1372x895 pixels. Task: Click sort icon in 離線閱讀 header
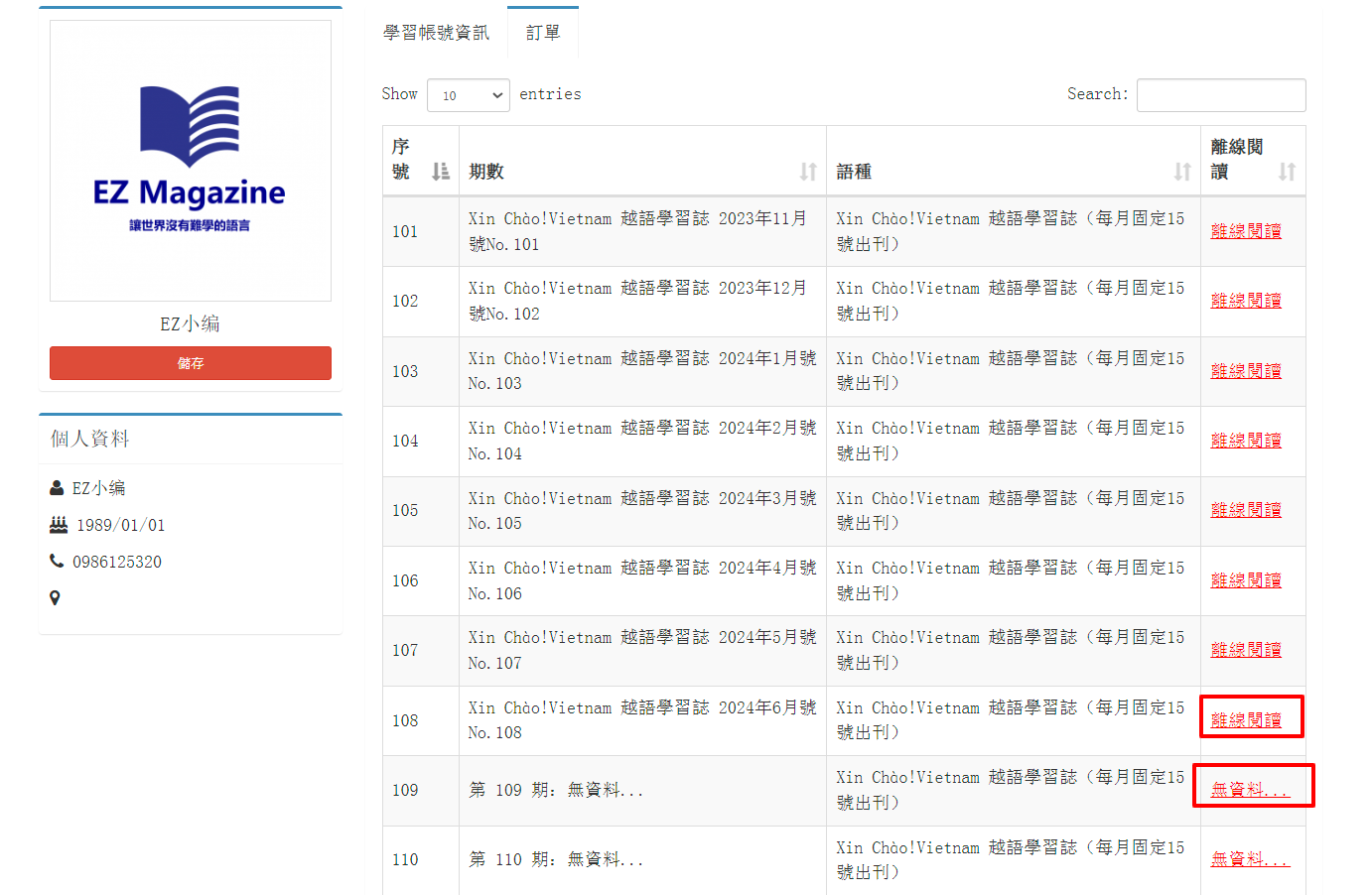pyautogui.click(x=1287, y=172)
